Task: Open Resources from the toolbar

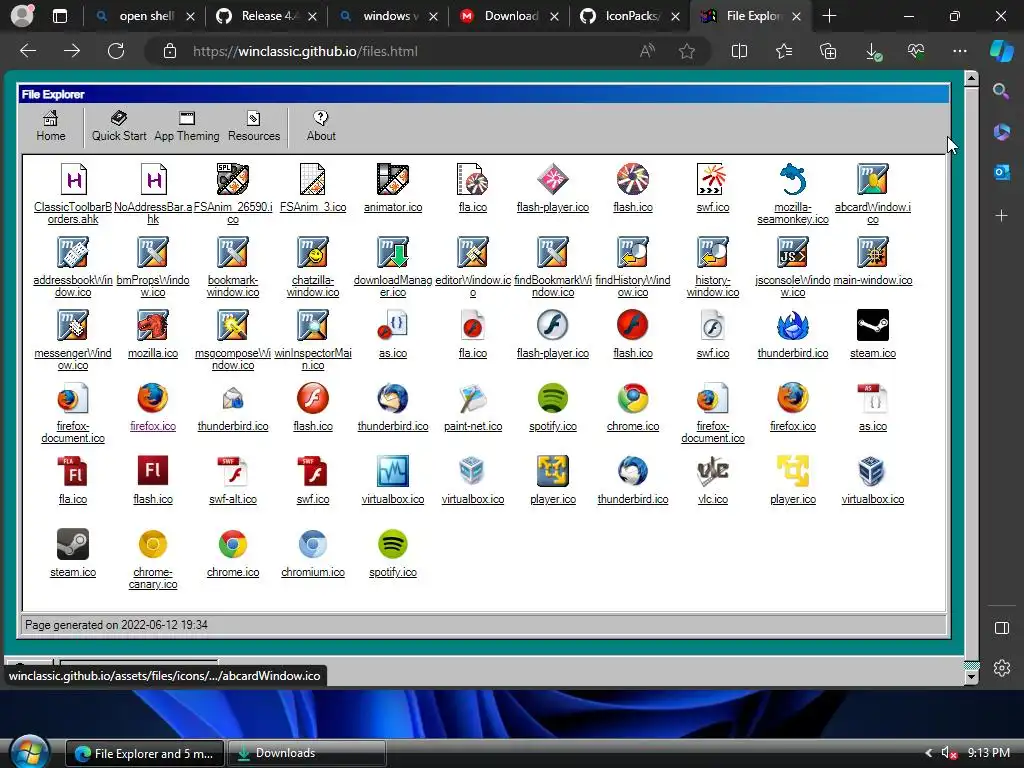Action: click(254, 127)
